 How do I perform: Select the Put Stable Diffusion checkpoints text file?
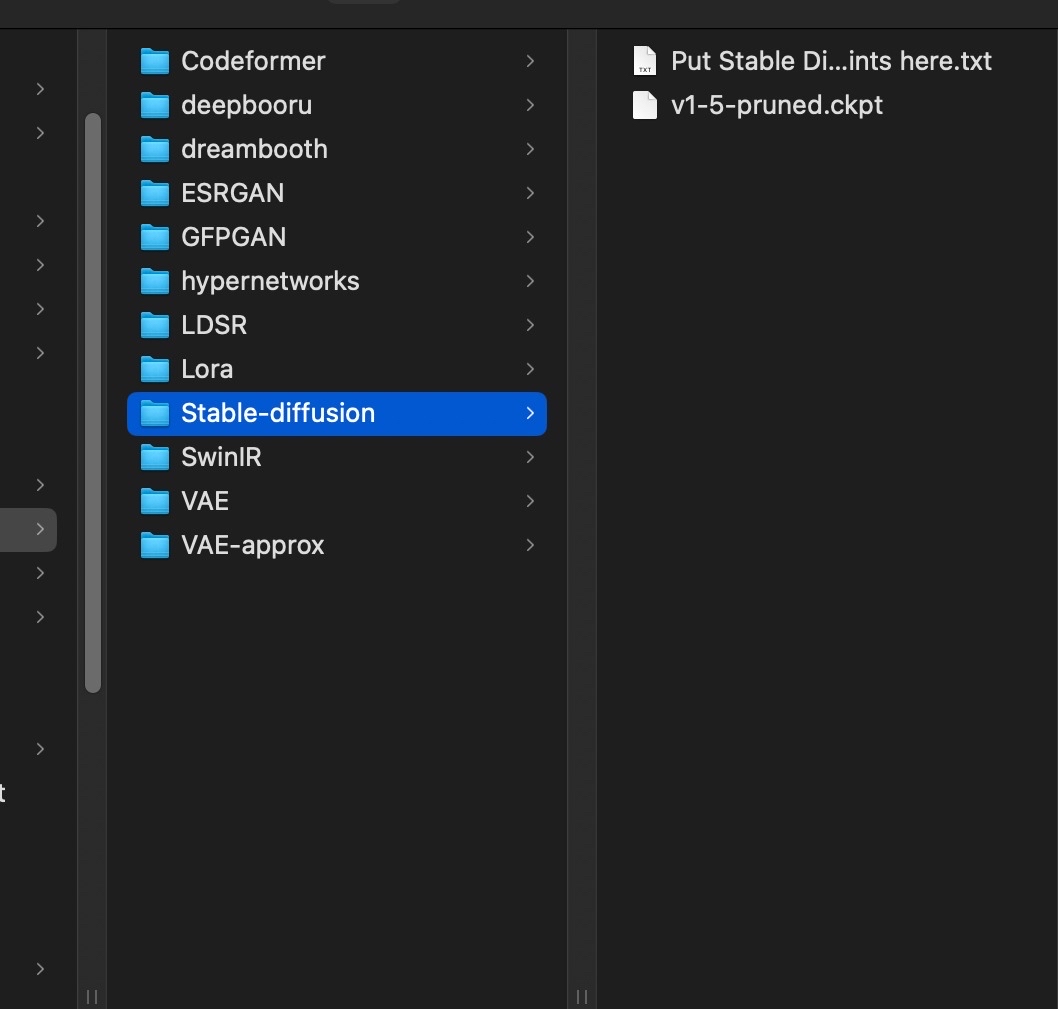(831, 62)
